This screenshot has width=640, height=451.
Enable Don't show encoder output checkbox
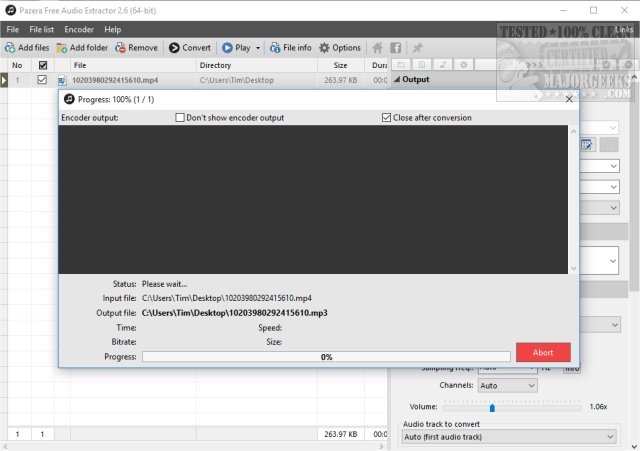[180, 118]
